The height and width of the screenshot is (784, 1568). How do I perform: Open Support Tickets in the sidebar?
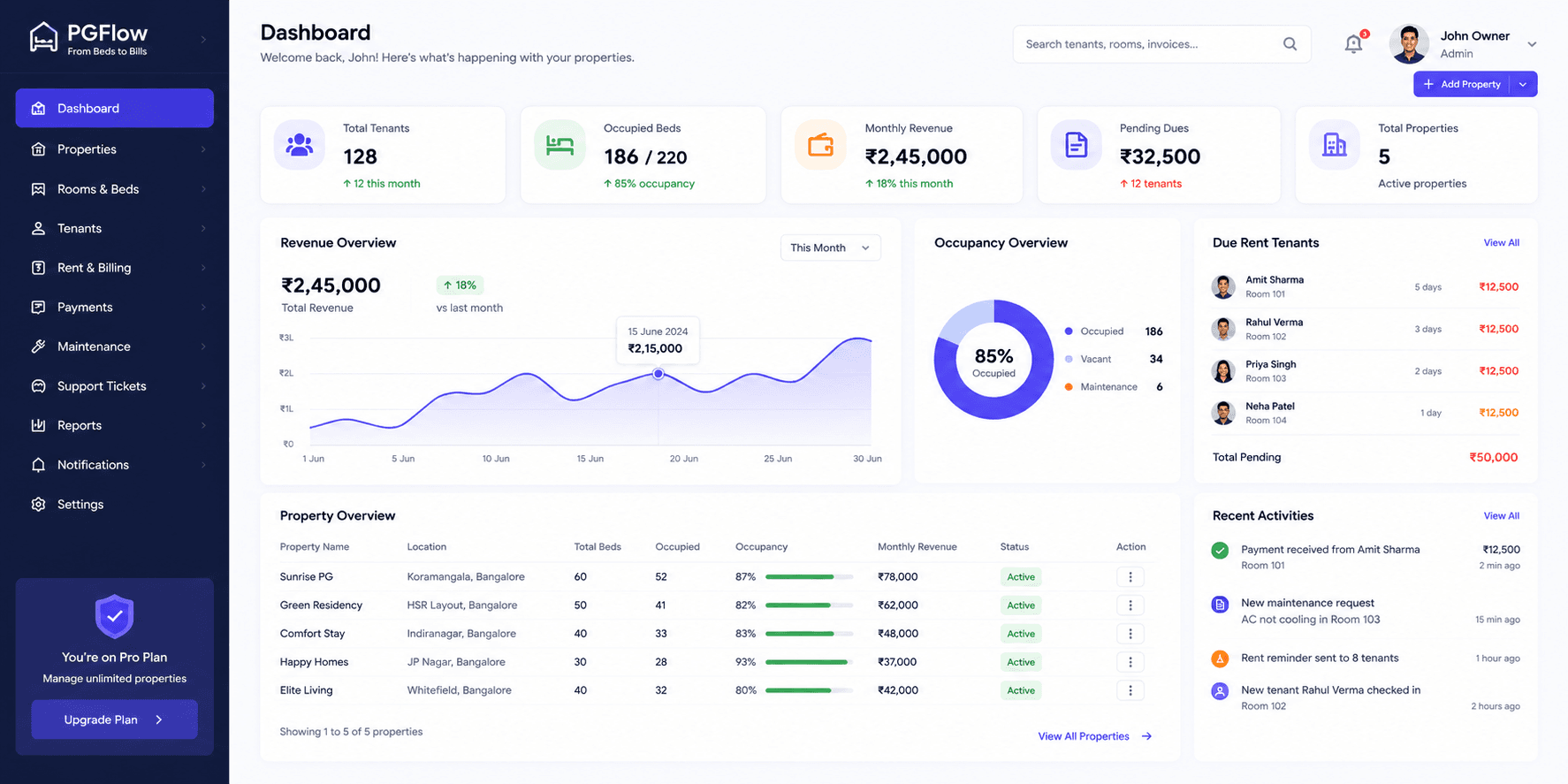[114, 386]
